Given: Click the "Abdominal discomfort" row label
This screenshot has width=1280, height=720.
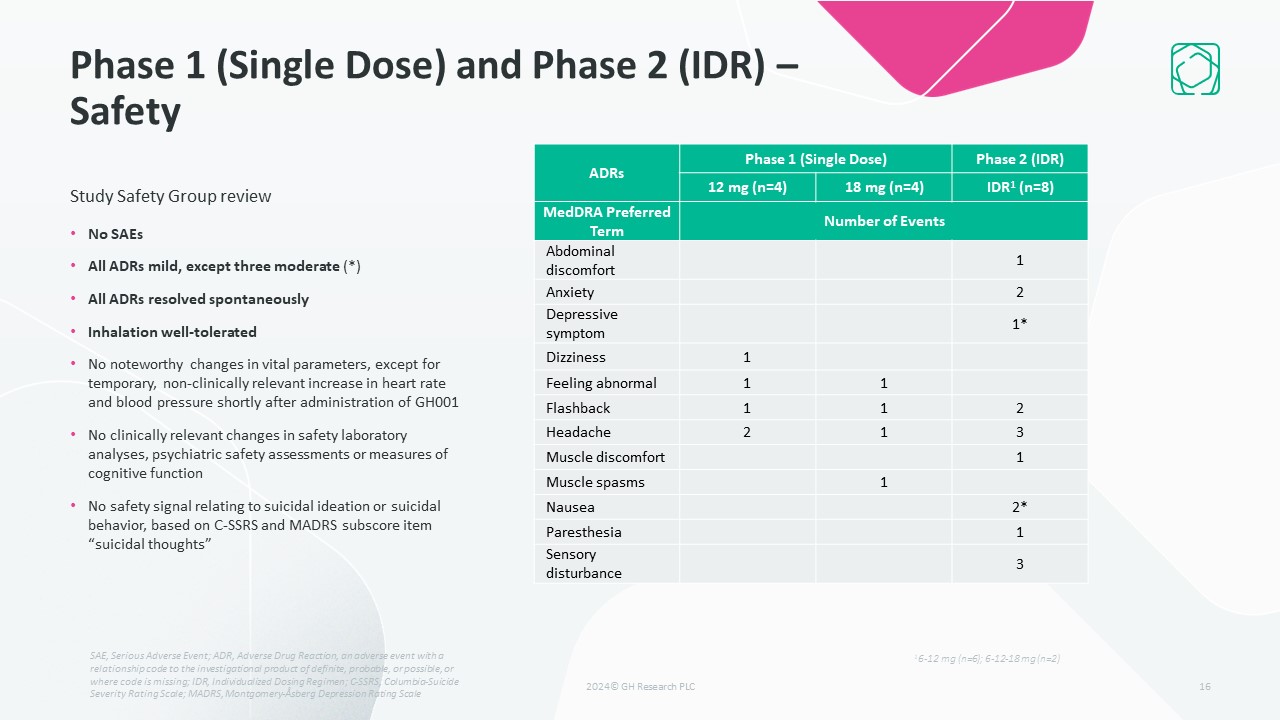Looking at the screenshot, I should [x=580, y=260].
